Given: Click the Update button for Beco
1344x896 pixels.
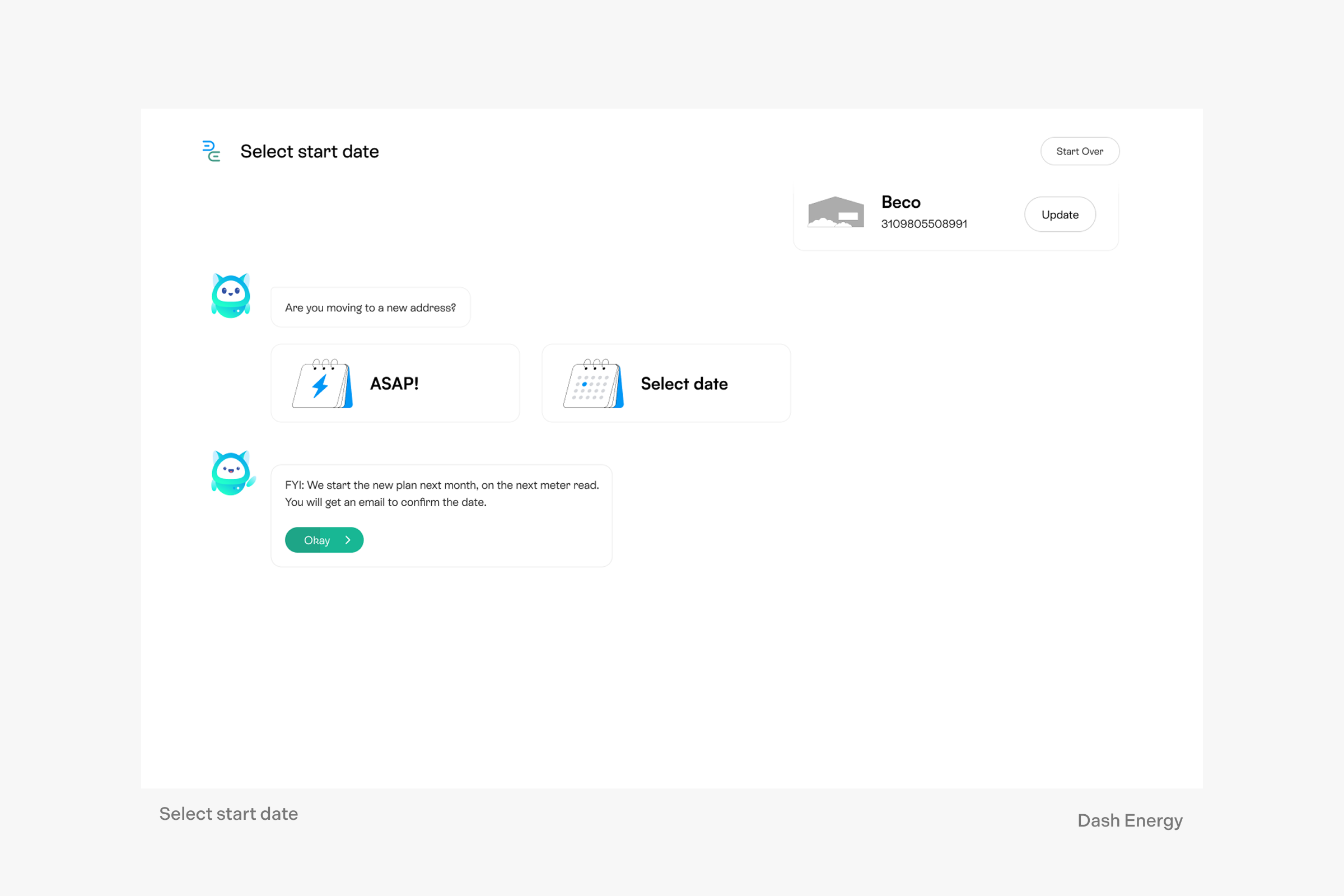Looking at the screenshot, I should click(x=1060, y=214).
